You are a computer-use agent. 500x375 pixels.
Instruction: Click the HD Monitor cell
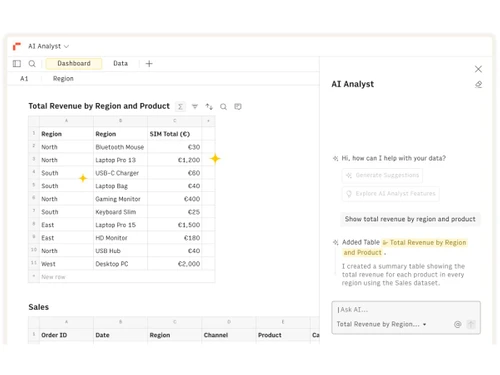click(x=120, y=238)
